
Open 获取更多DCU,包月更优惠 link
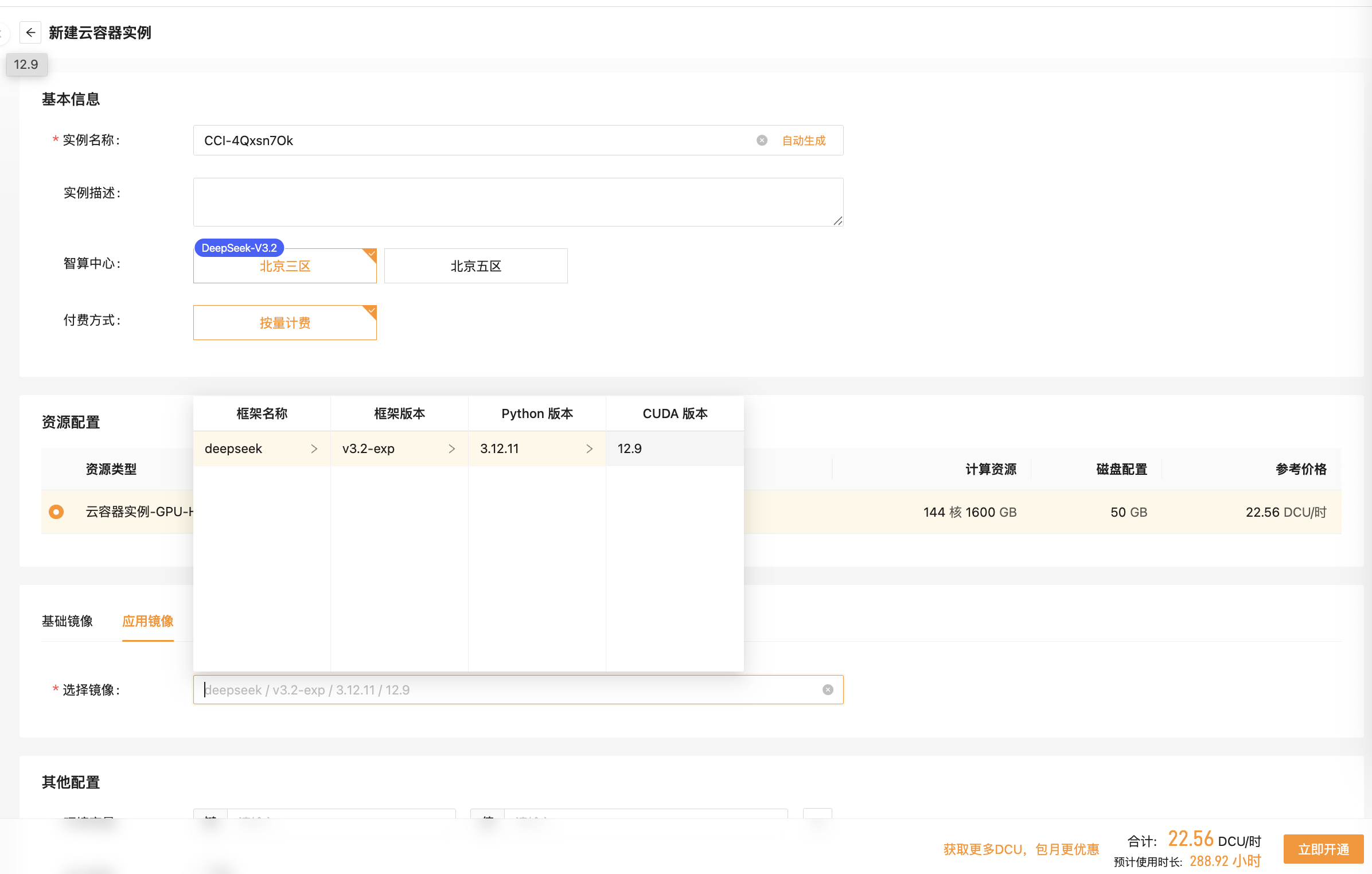pyautogui.click(x=1021, y=849)
